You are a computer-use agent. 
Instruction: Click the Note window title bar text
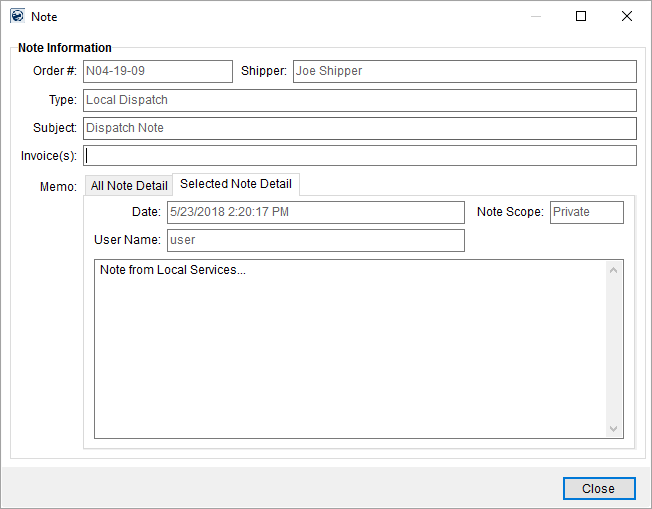tap(44, 17)
